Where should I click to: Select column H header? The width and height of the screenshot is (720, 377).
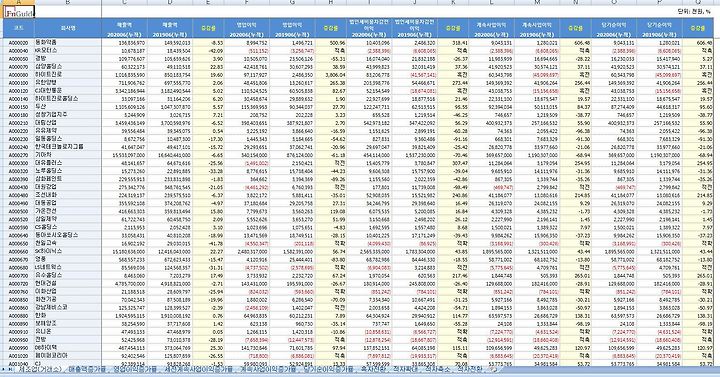tap(331, 2)
